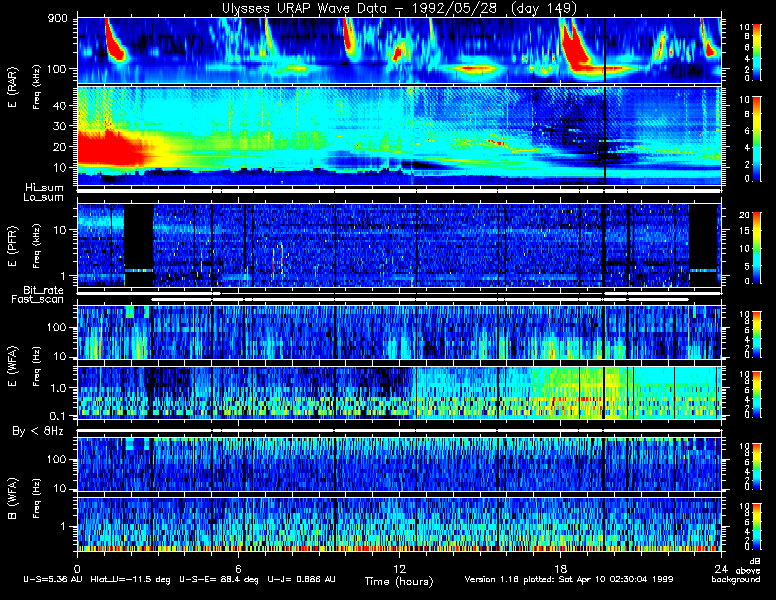
Task: Click the 'Freq (Hz)' label beside B (WFA)
Action: (x=36, y=499)
